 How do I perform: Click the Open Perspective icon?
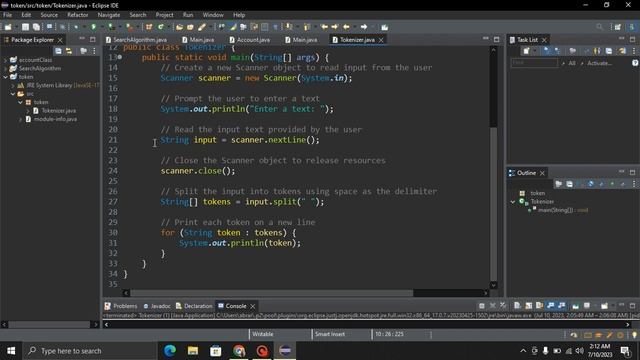pos(618,27)
